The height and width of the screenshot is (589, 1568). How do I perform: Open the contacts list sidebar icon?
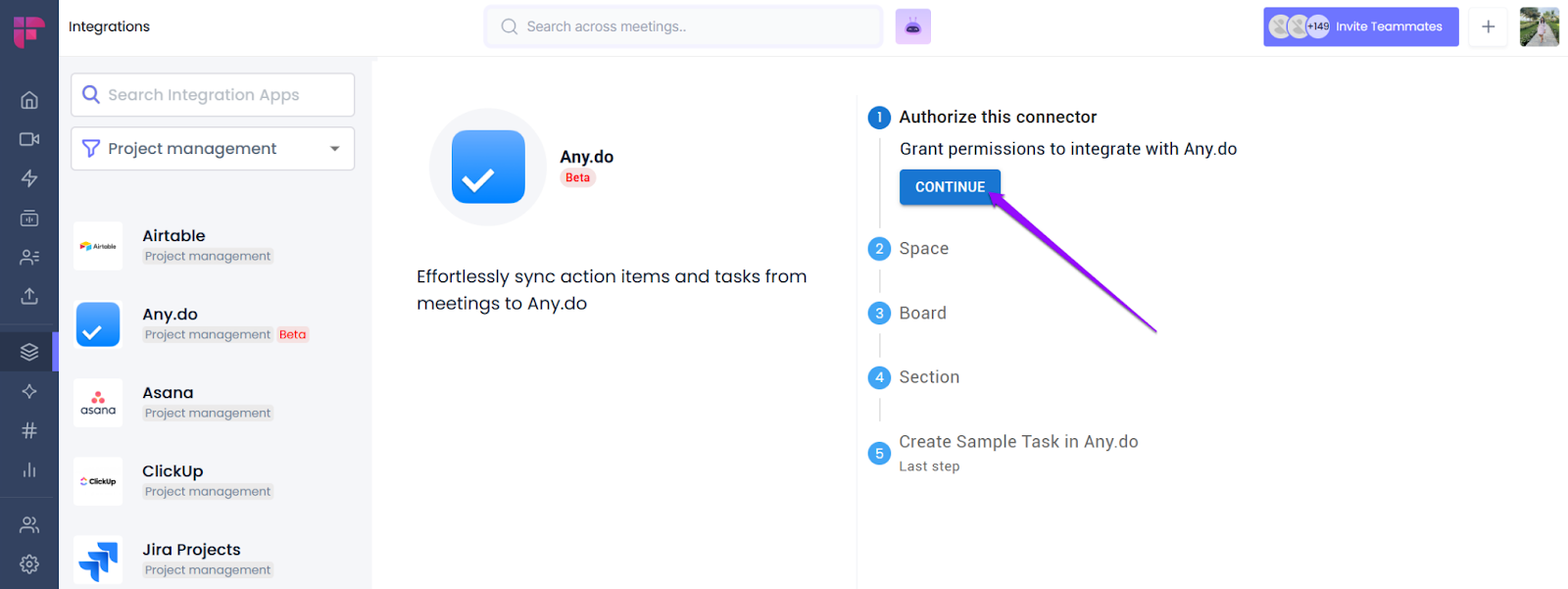(x=29, y=257)
